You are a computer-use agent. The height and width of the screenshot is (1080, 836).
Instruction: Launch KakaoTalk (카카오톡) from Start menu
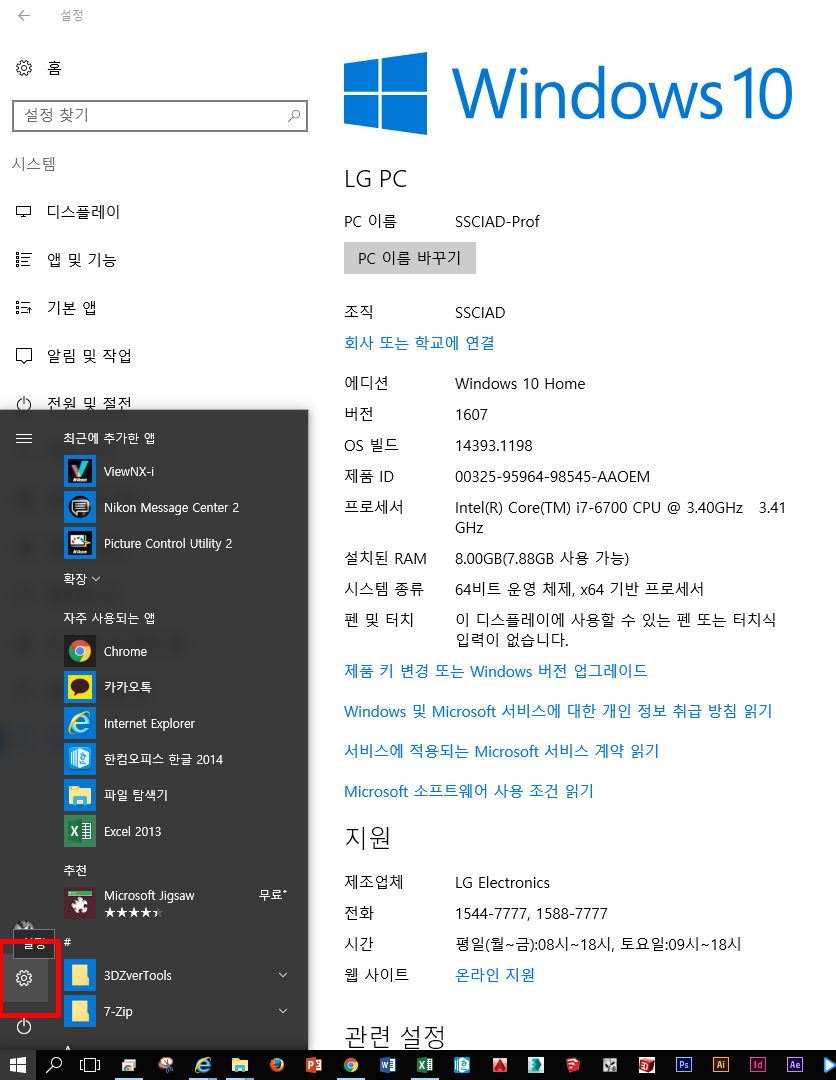[x=127, y=687]
